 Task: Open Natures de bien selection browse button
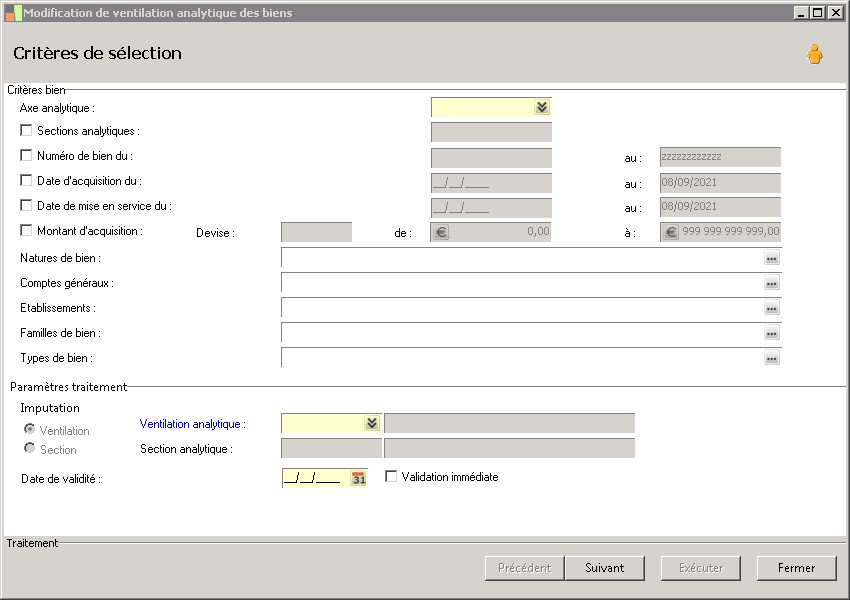point(771,258)
